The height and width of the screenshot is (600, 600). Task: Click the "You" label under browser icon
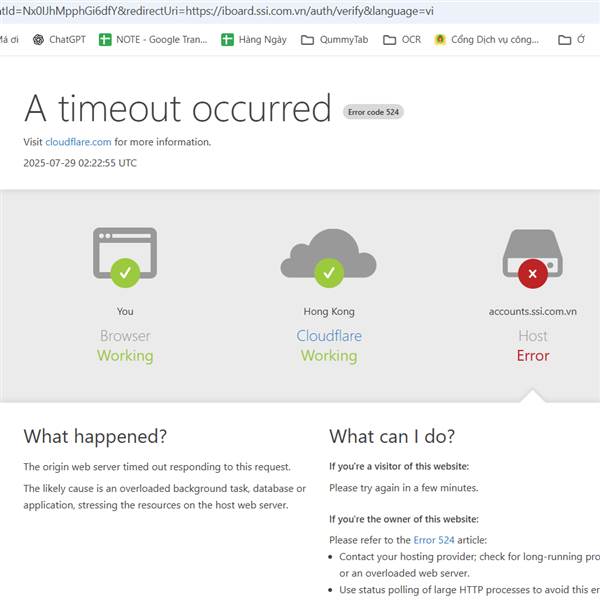coord(125,311)
